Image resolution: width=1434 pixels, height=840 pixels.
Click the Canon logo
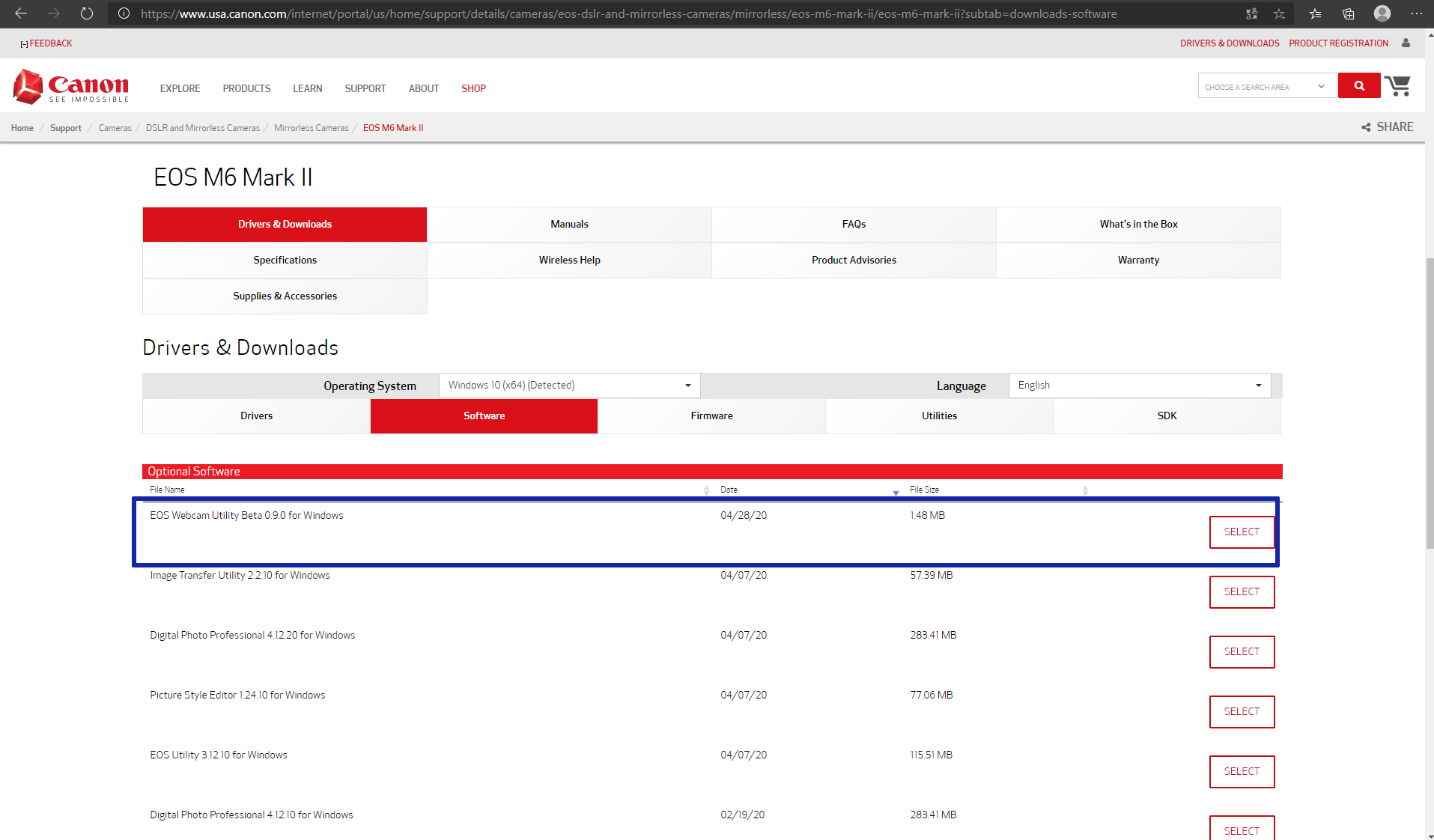point(71,88)
